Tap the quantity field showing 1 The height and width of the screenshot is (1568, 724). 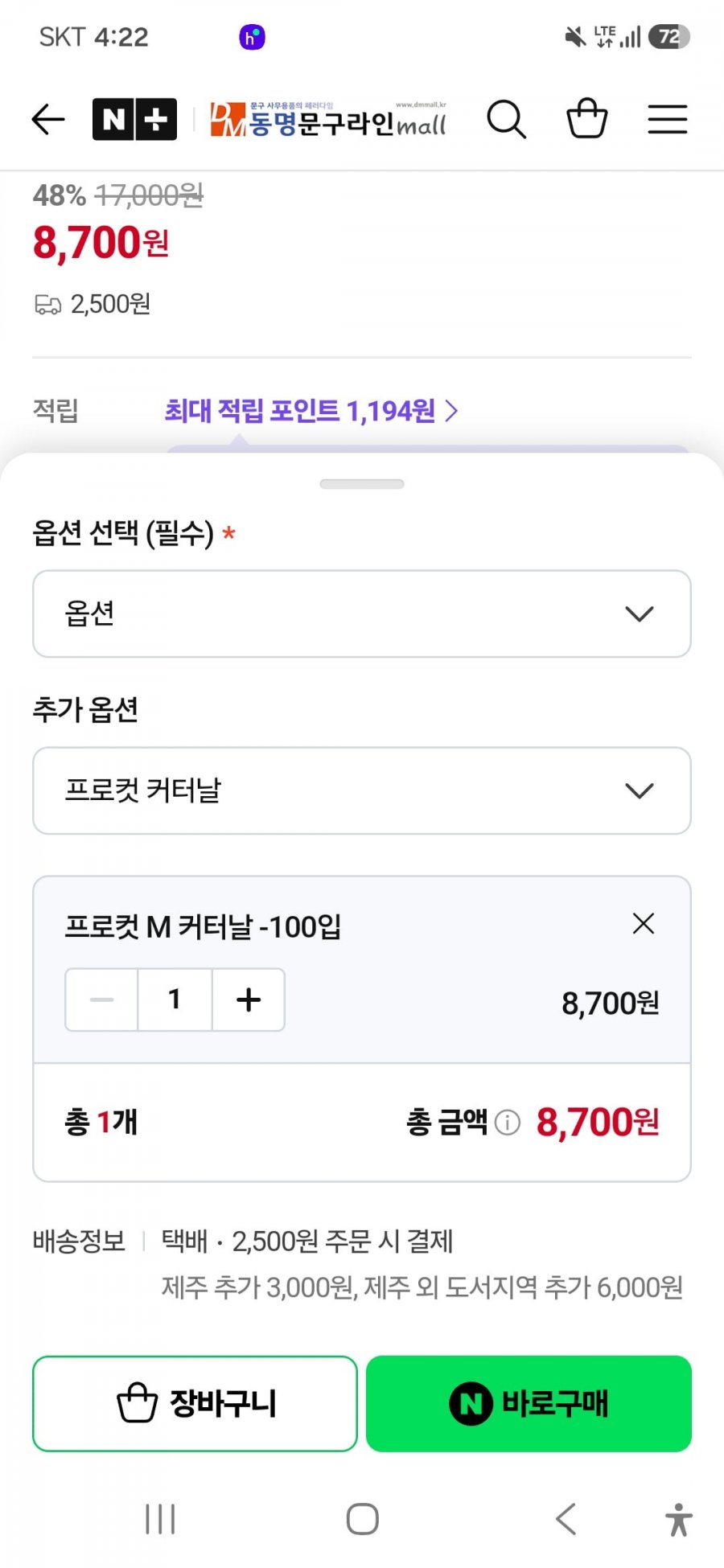175,999
